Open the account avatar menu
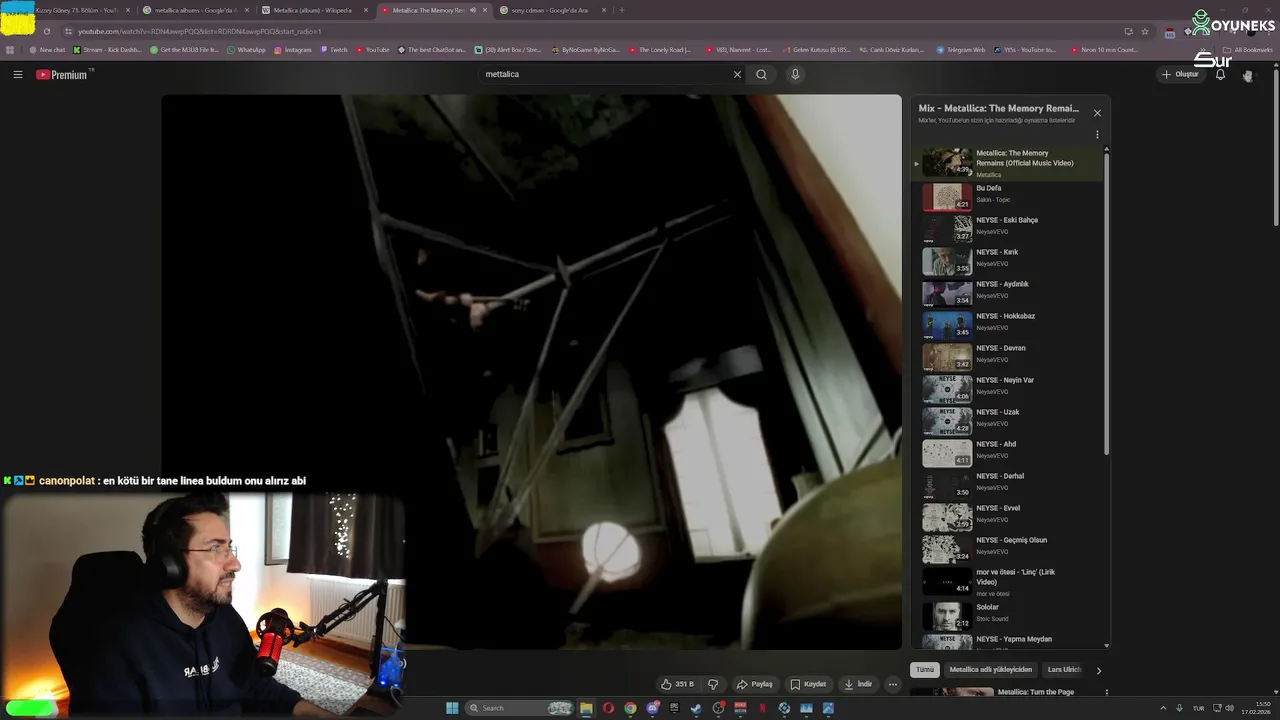1280x720 pixels. 1247,75
